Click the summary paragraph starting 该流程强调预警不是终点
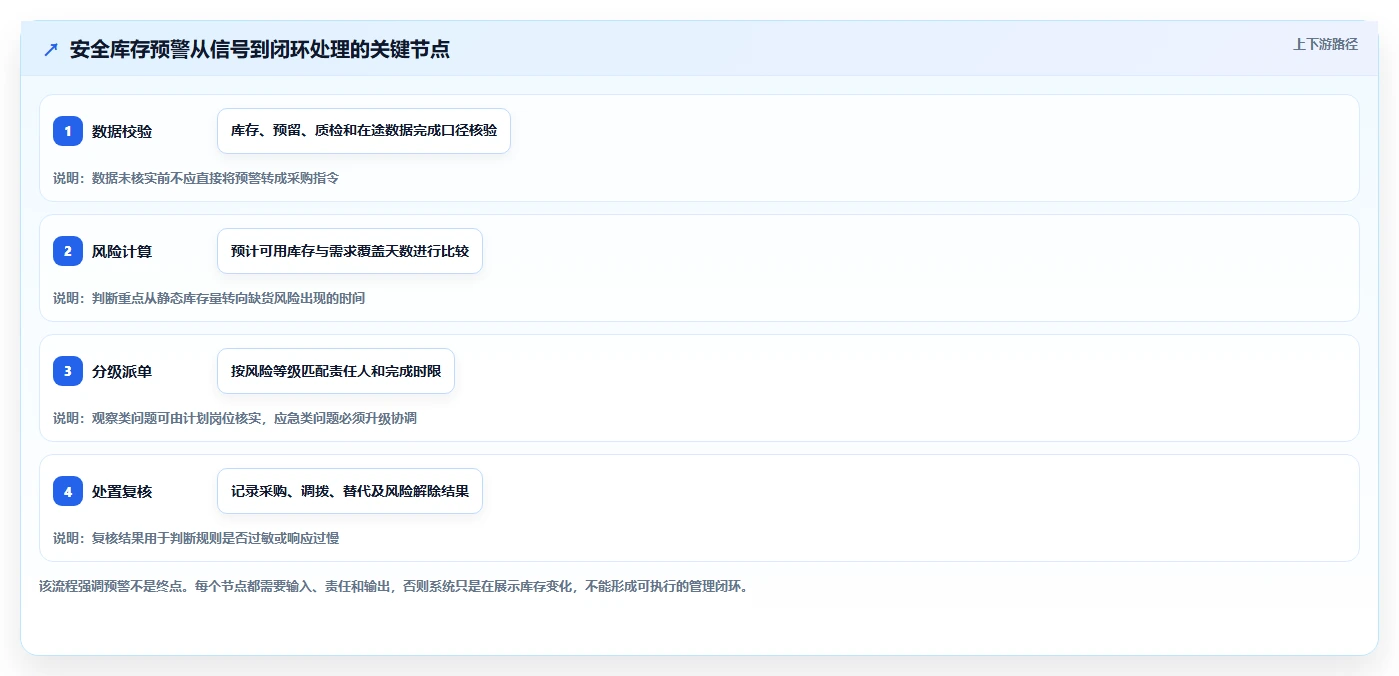The width and height of the screenshot is (1399, 676). 393,586
